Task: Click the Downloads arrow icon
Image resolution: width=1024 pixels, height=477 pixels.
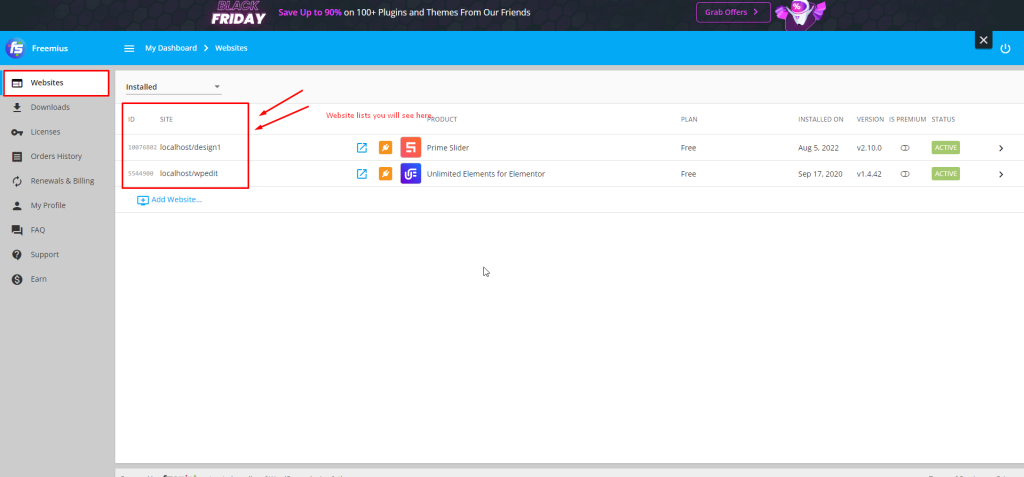Action: click(18, 107)
